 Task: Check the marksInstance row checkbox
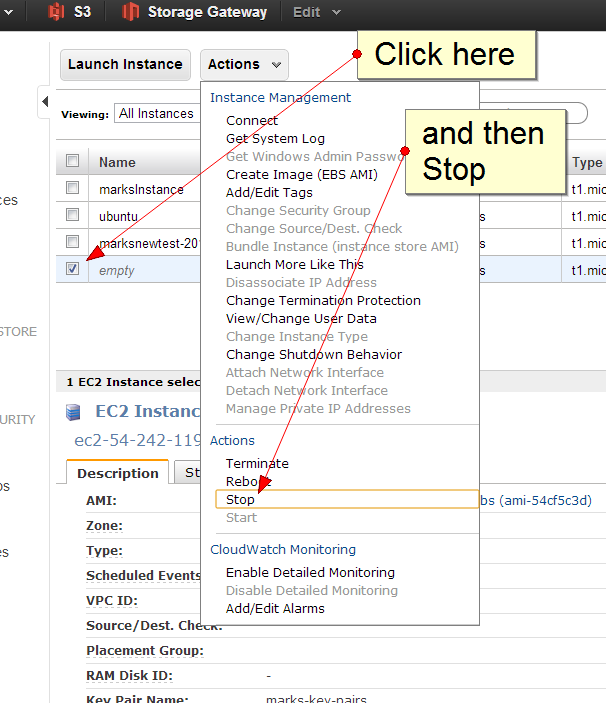[x=72, y=187]
